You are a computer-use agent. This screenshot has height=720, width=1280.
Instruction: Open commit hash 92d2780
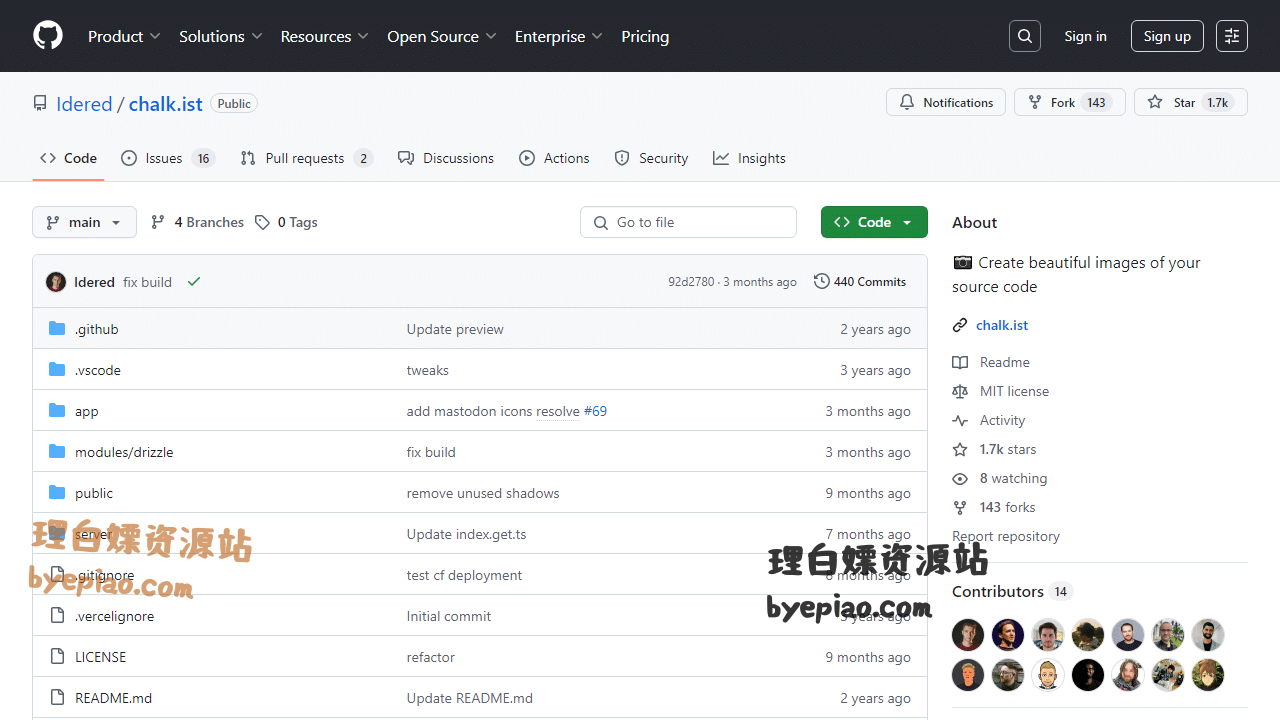pyautogui.click(x=691, y=282)
